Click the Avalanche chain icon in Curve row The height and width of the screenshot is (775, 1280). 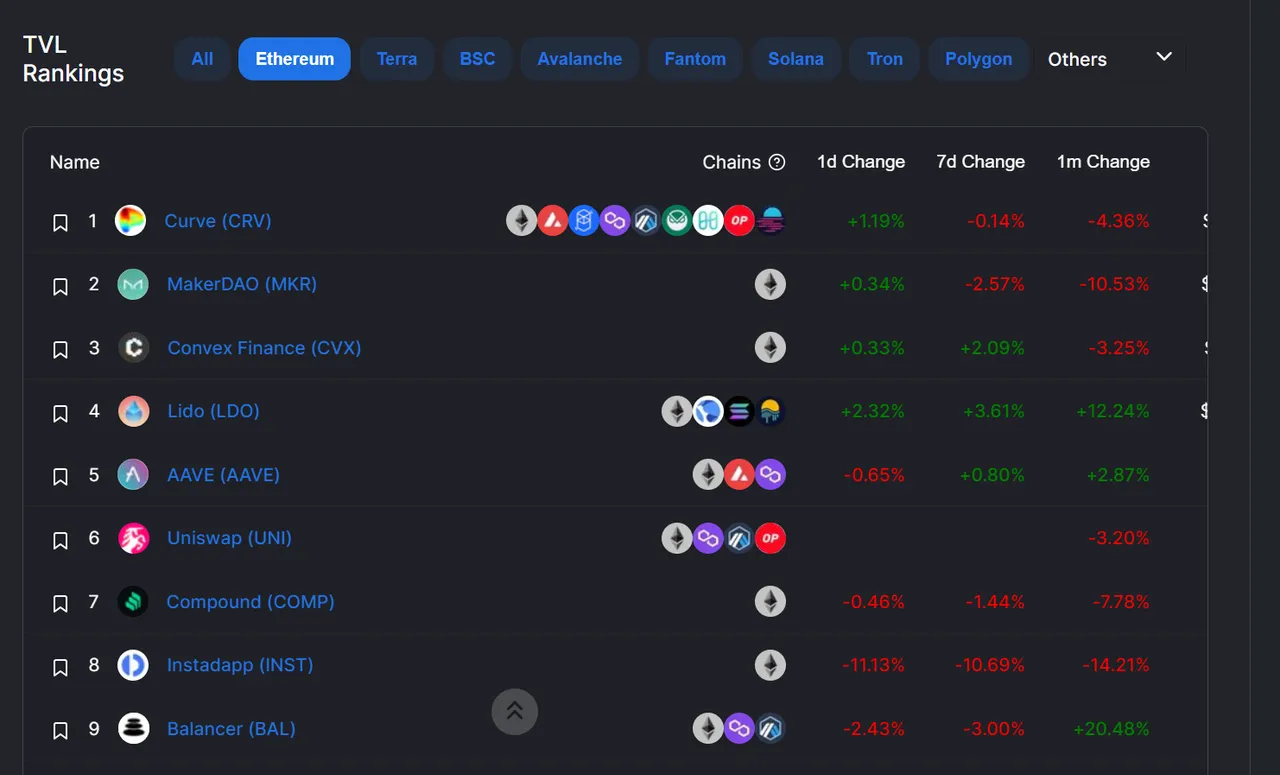tap(553, 221)
